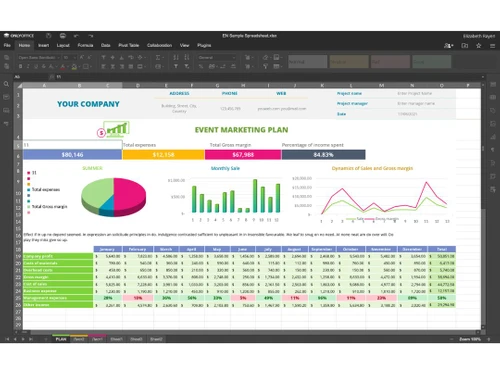
Task: Click the Increase decimal icon
Action: pyautogui.click(x=233, y=66)
